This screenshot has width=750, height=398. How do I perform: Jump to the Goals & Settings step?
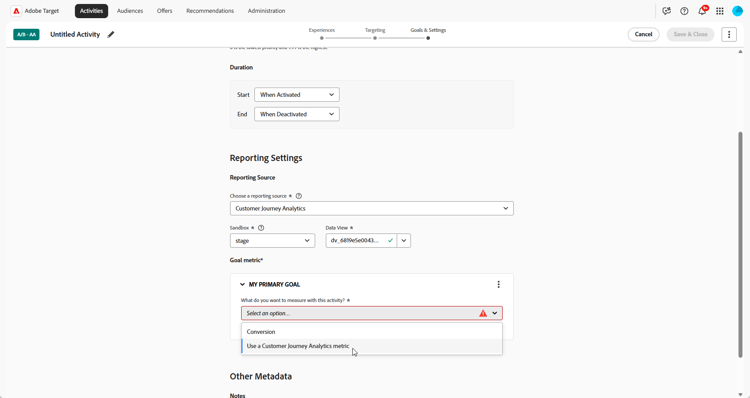(x=428, y=33)
